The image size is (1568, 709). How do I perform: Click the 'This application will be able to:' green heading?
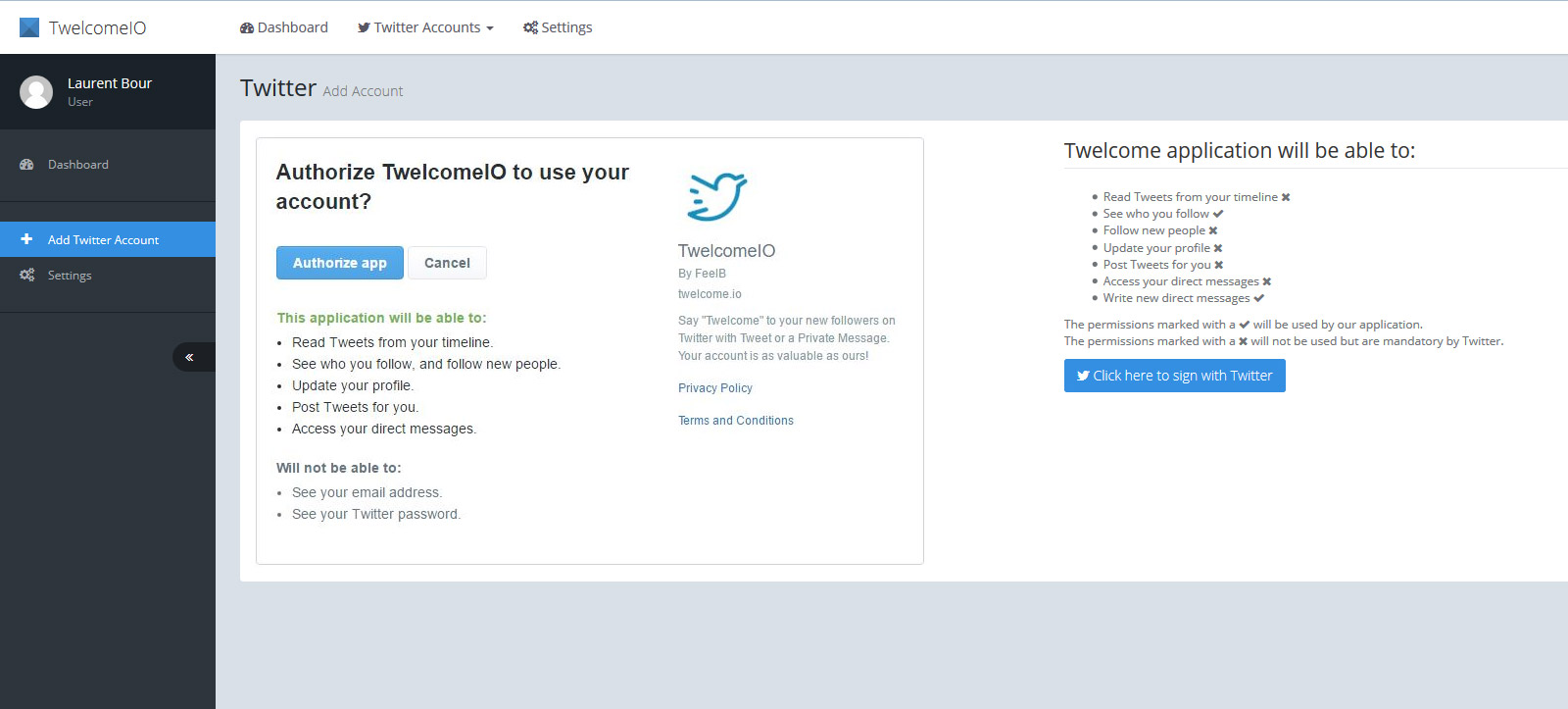pyautogui.click(x=381, y=318)
